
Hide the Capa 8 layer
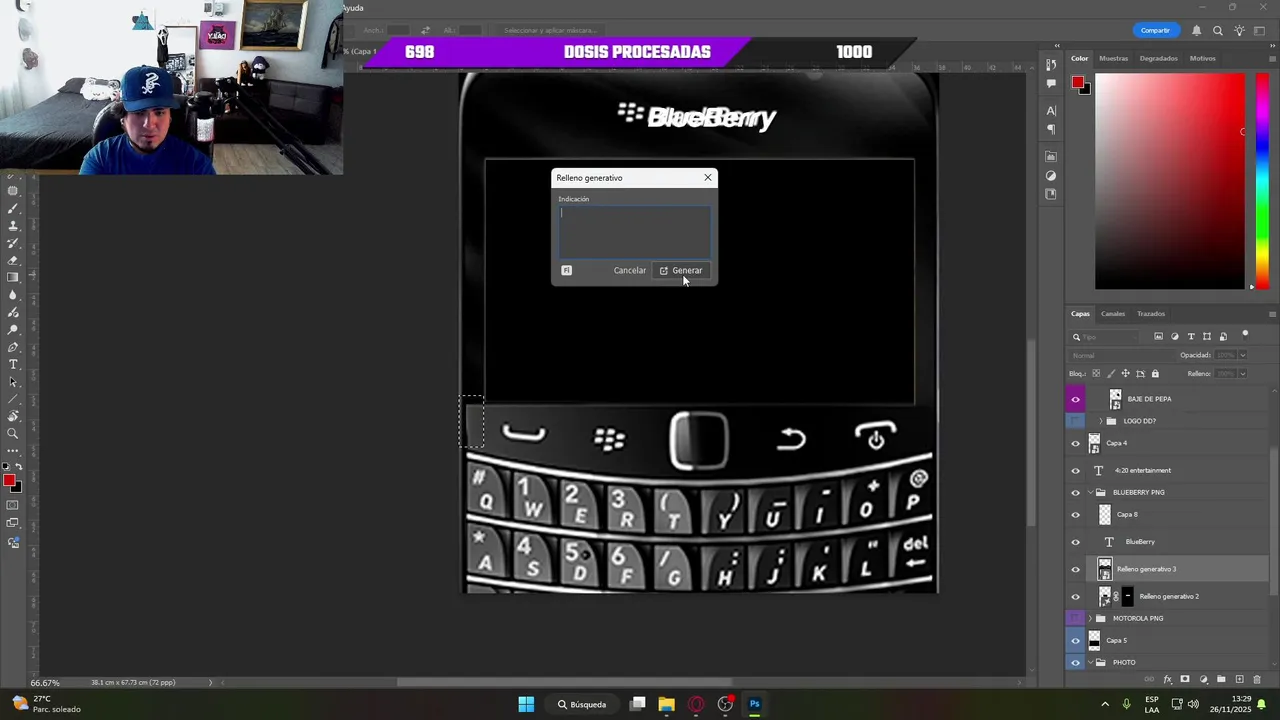coord(1076,515)
